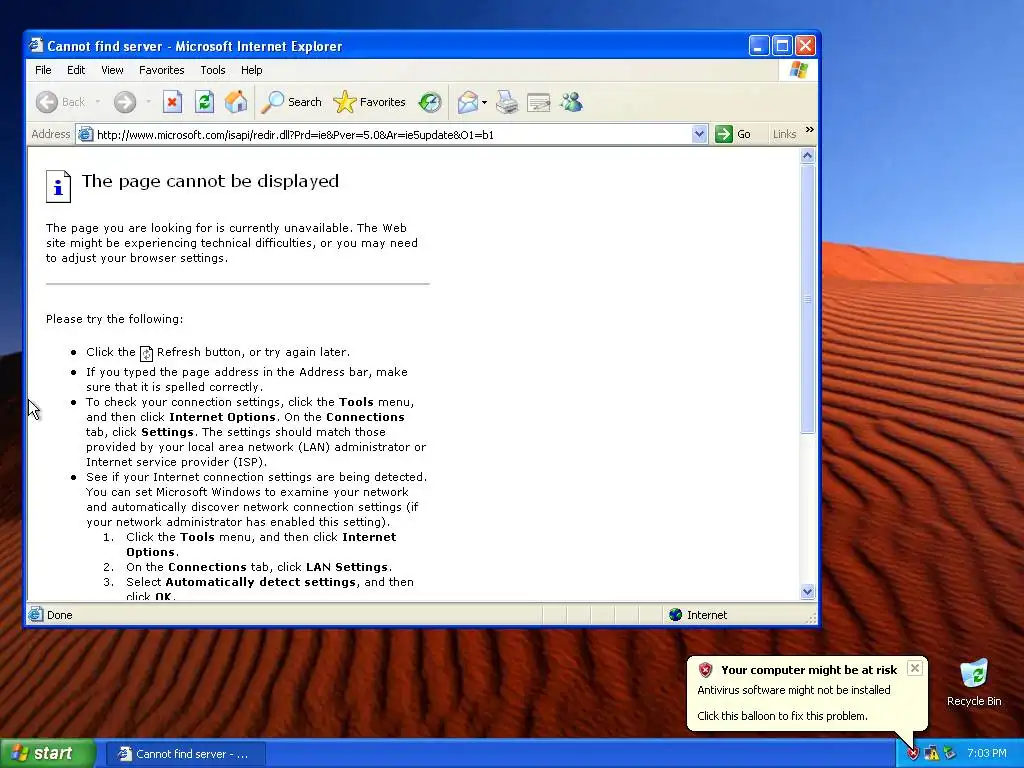
Task: Open the File menu
Action: coord(43,70)
